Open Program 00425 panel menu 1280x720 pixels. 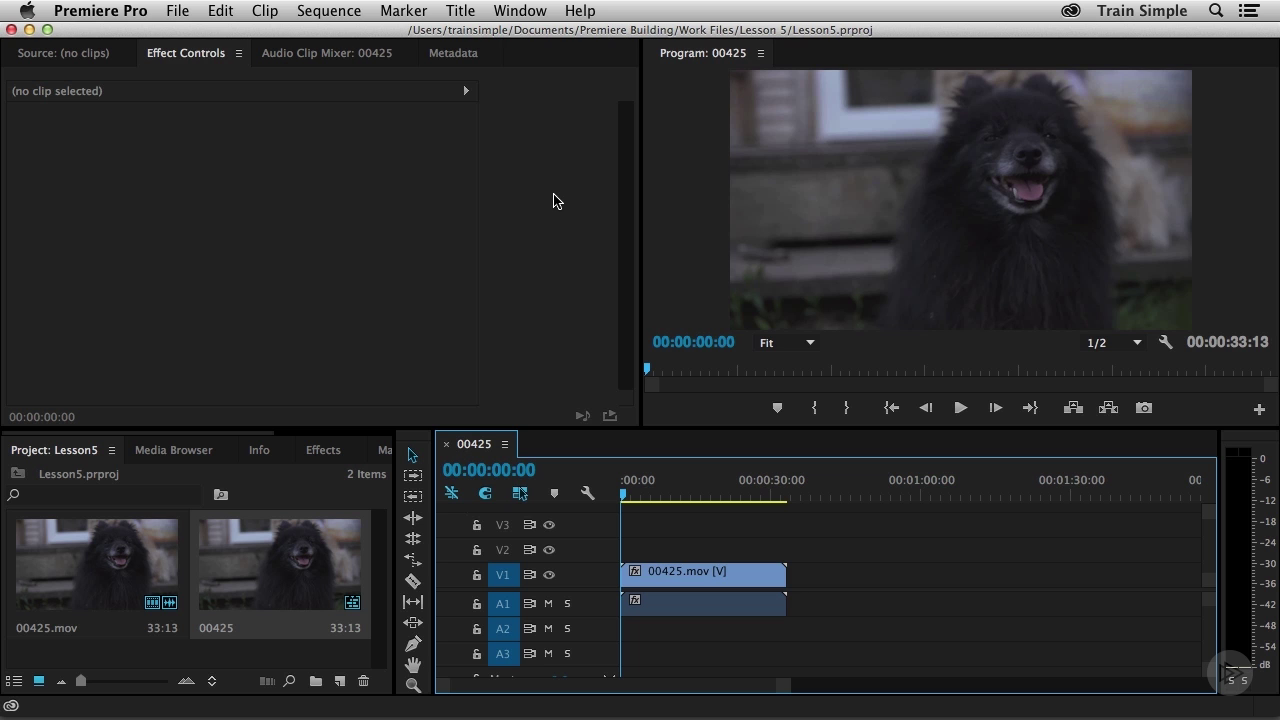(x=760, y=53)
